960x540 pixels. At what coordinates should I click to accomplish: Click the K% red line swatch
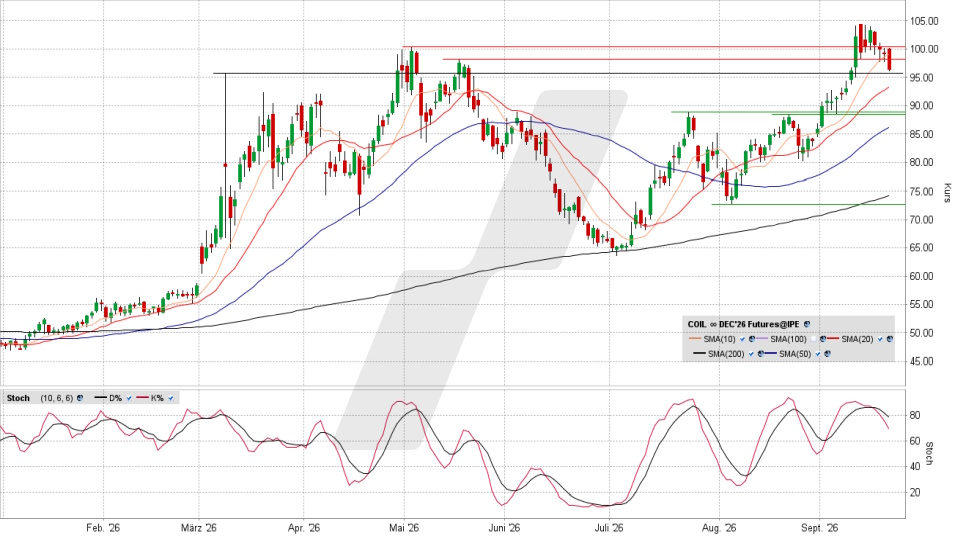142,397
